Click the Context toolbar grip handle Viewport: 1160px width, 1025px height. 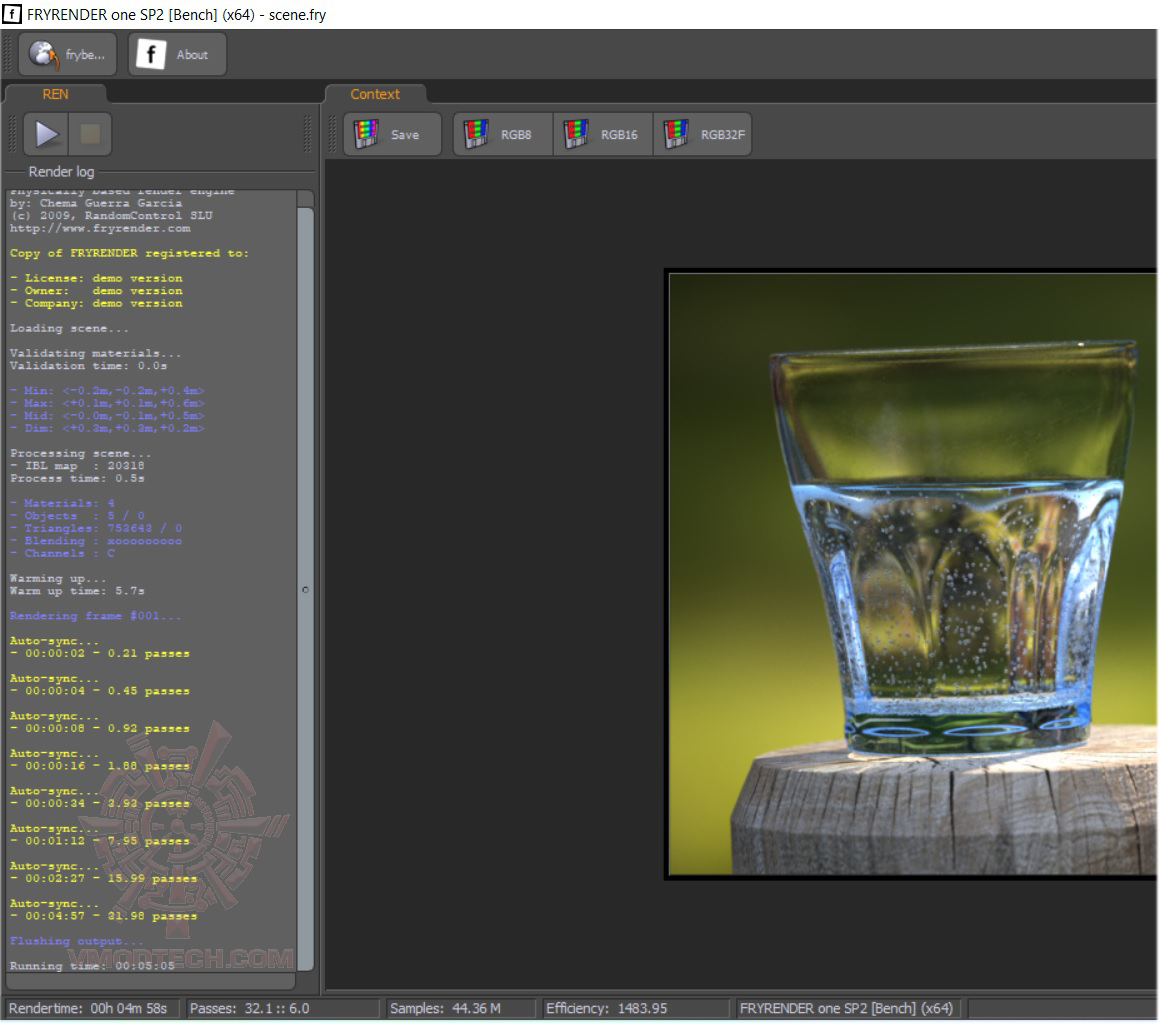coord(332,135)
